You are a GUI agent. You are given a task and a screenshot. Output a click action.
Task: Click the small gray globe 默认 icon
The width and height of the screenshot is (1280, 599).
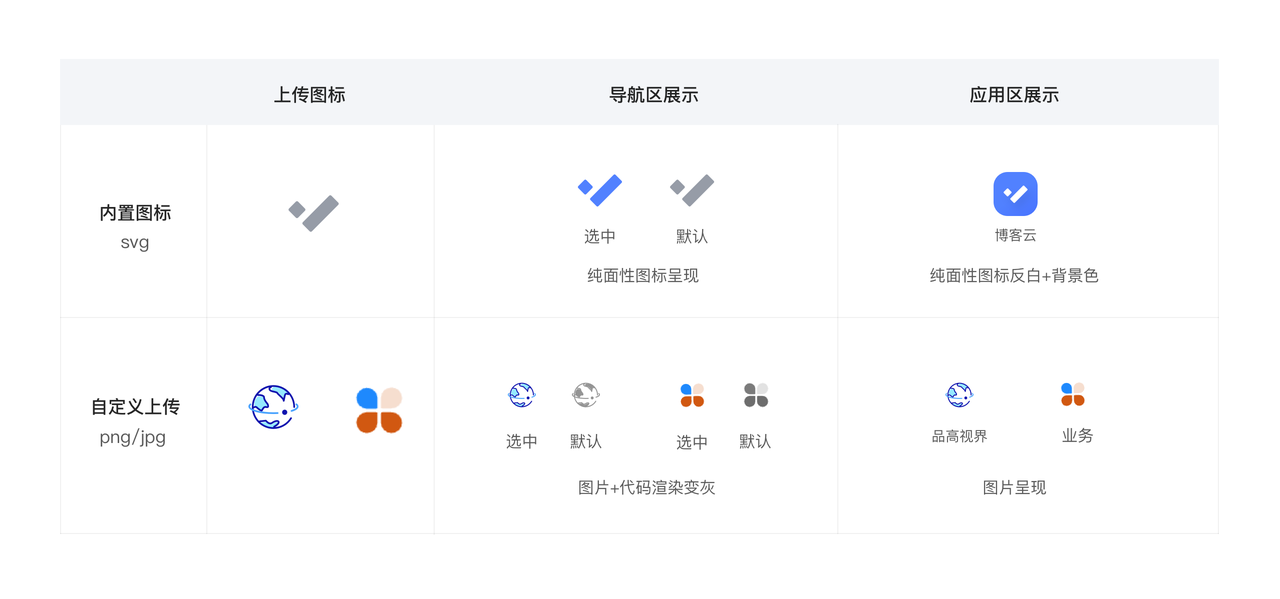pyautogui.click(x=586, y=395)
